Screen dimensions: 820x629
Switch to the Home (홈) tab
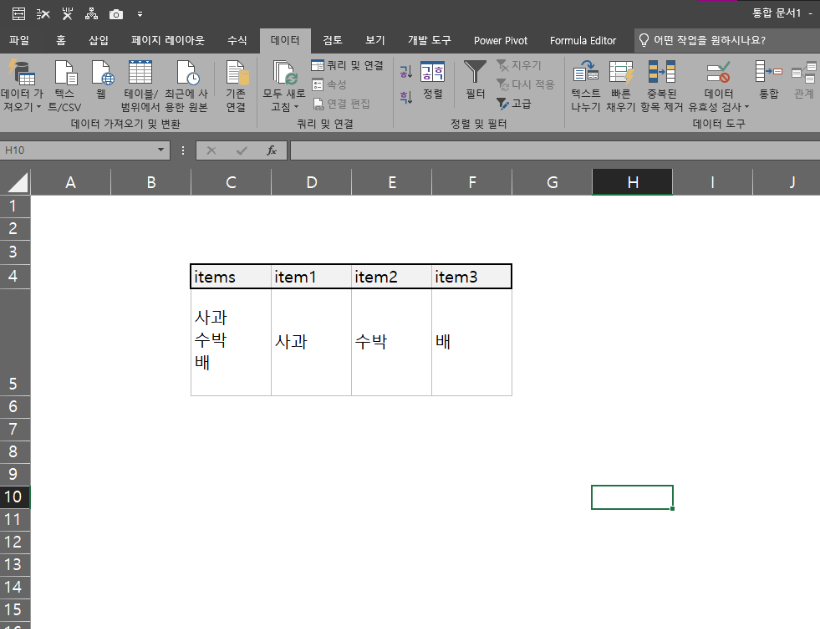pyautogui.click(x=61, y=40)
